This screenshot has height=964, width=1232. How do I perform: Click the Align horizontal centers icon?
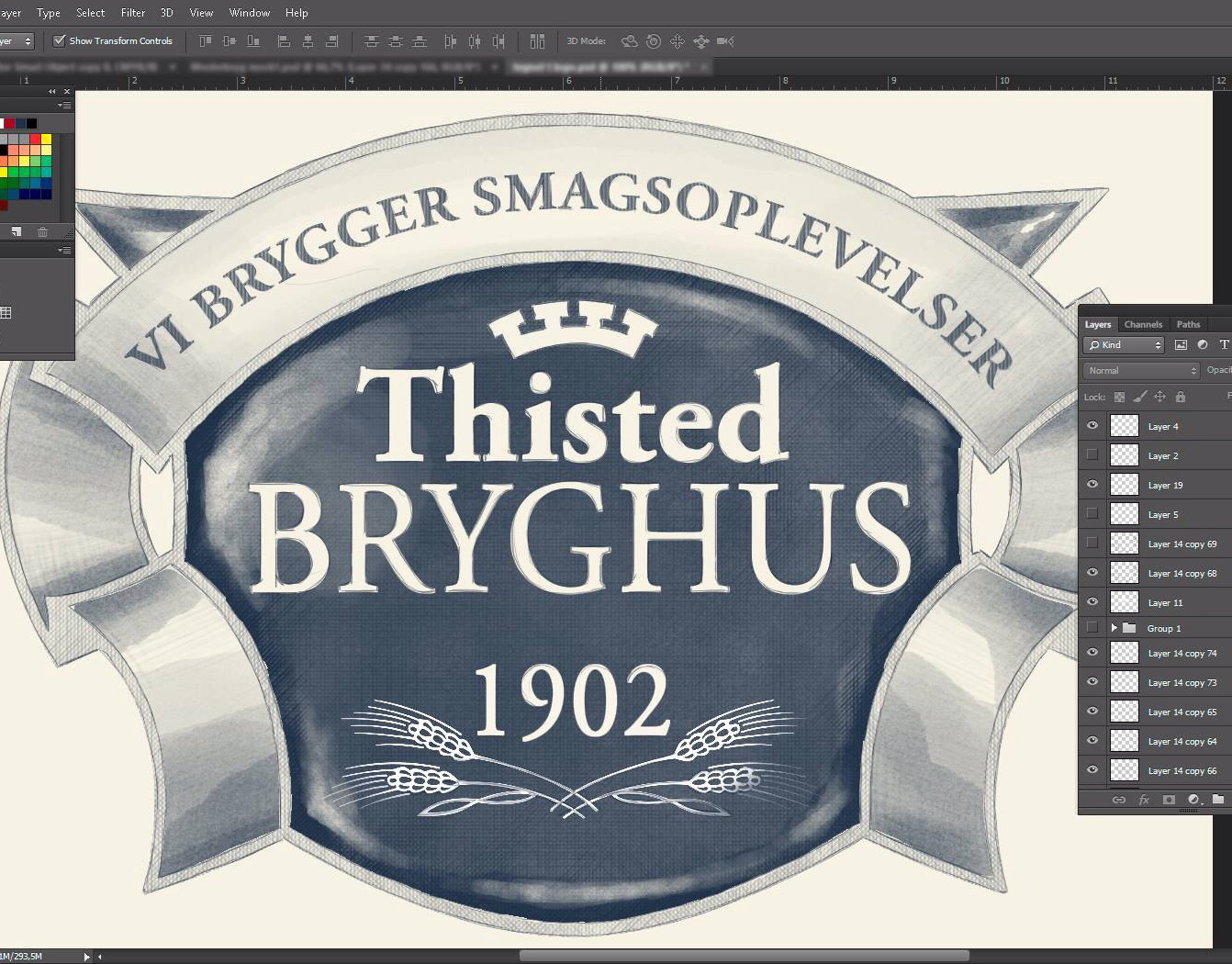point(308,41)
